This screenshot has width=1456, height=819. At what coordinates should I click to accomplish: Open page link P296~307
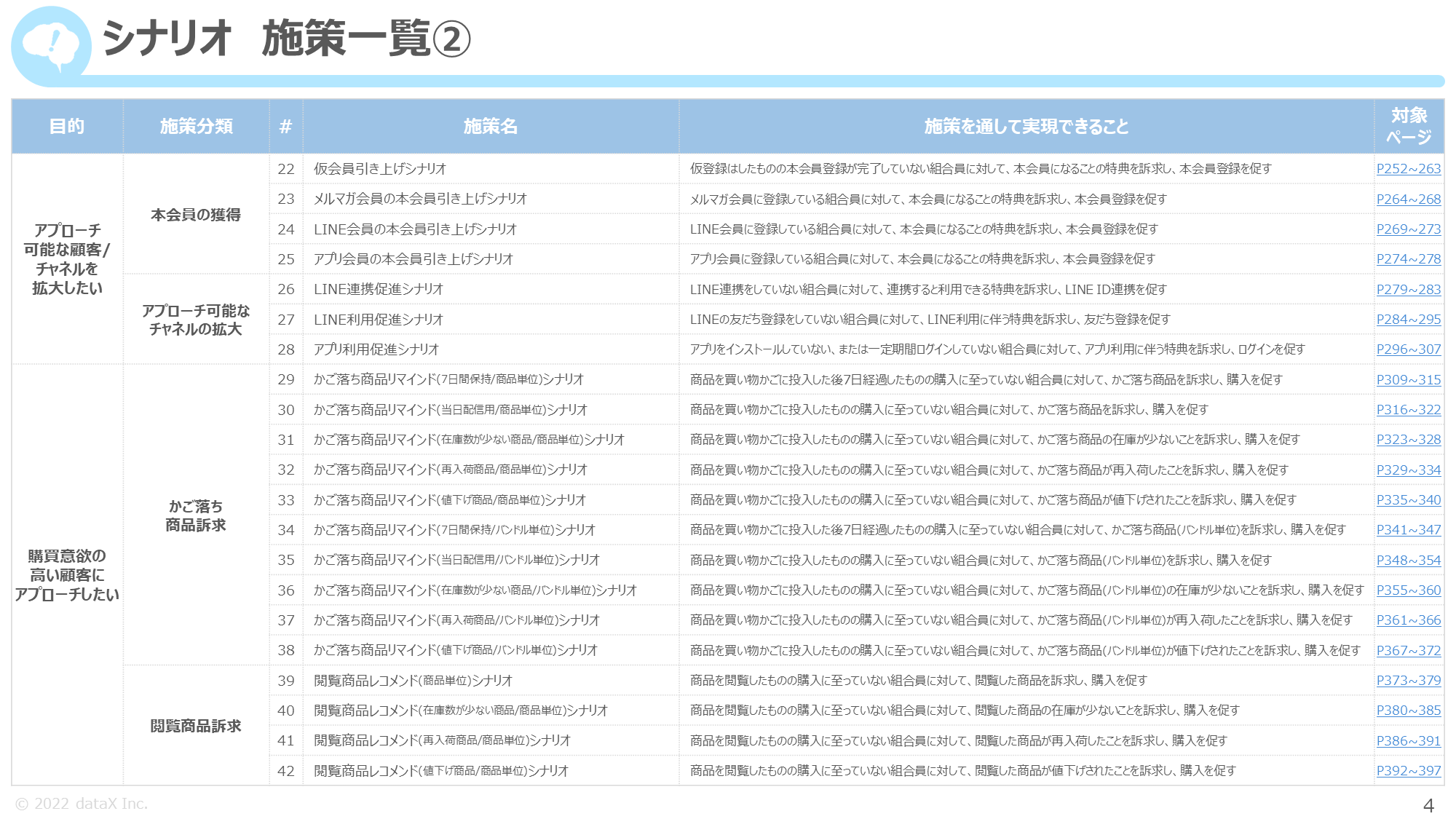pos(1408,349)
